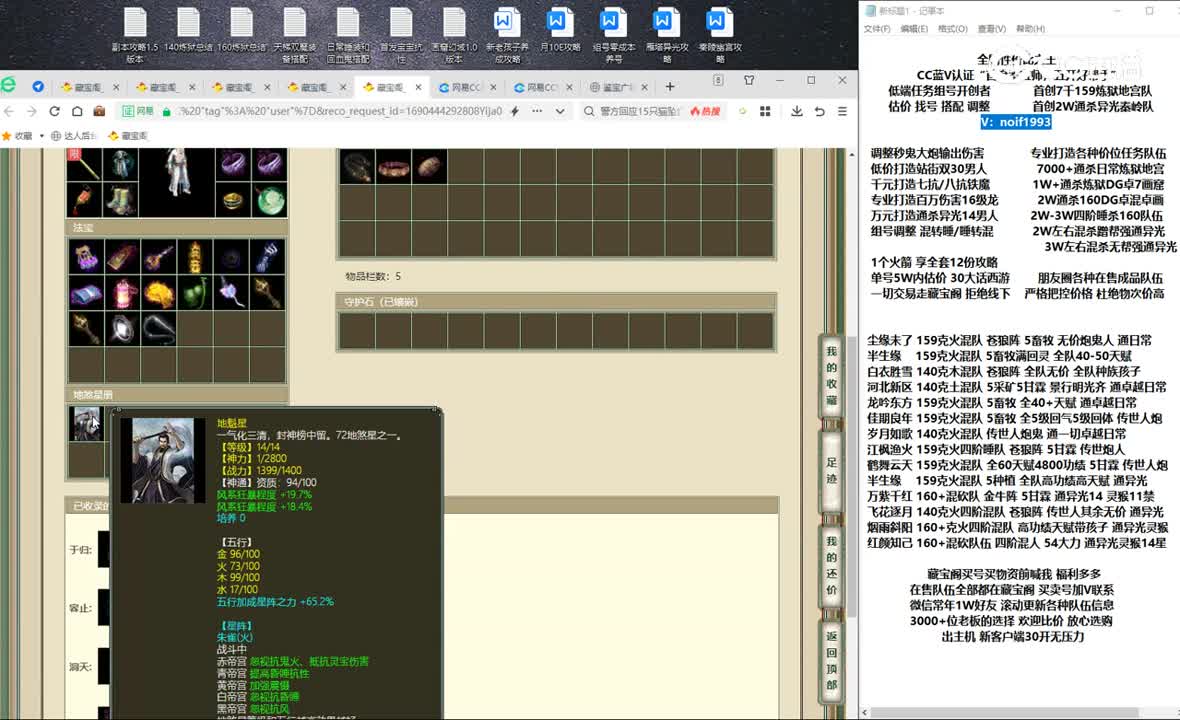Click the 物品栏数: 5 label
Screen dimensions: 1180x720
373,276
